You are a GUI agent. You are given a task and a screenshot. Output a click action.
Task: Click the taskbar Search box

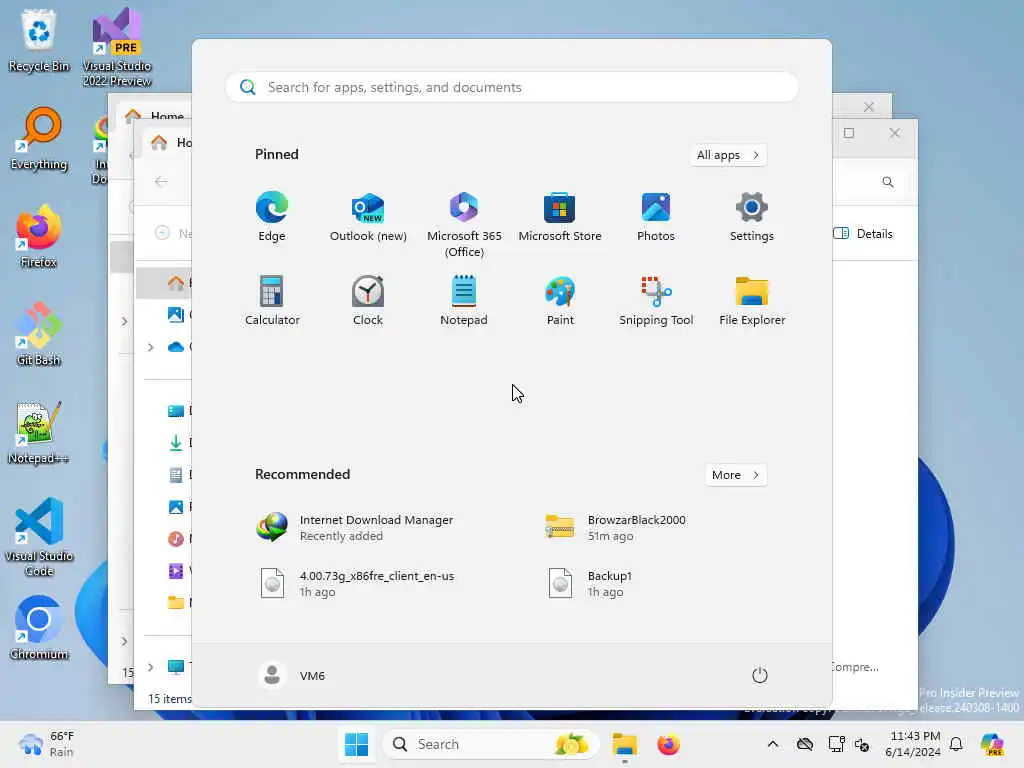pyautogui.click(x=490, y=744)
